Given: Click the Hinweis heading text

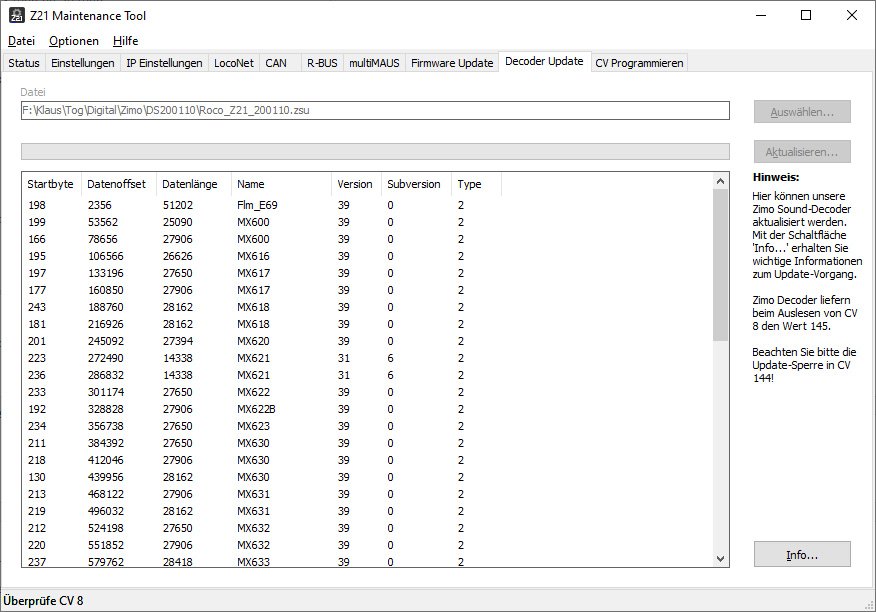Looking at the screenshot, I should click(776, 177).
